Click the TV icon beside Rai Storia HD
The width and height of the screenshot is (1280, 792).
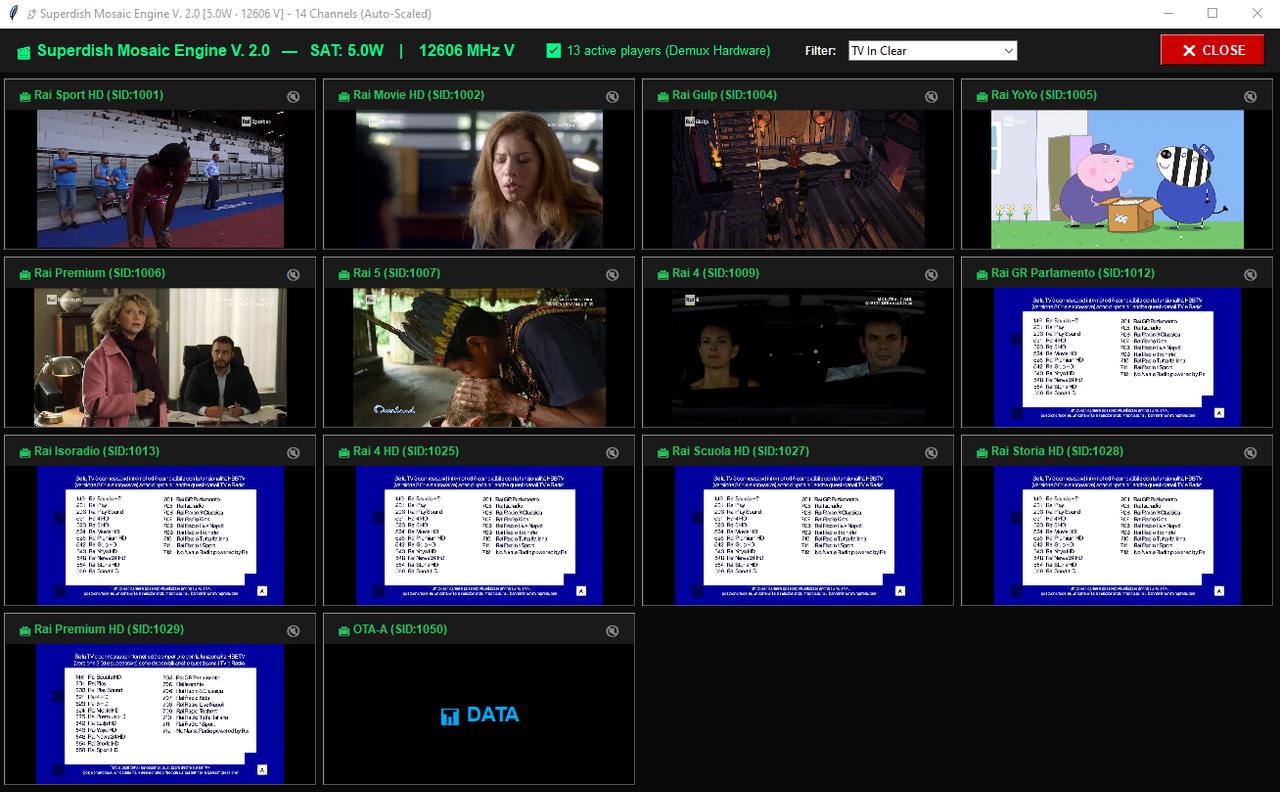coord(981,452)
